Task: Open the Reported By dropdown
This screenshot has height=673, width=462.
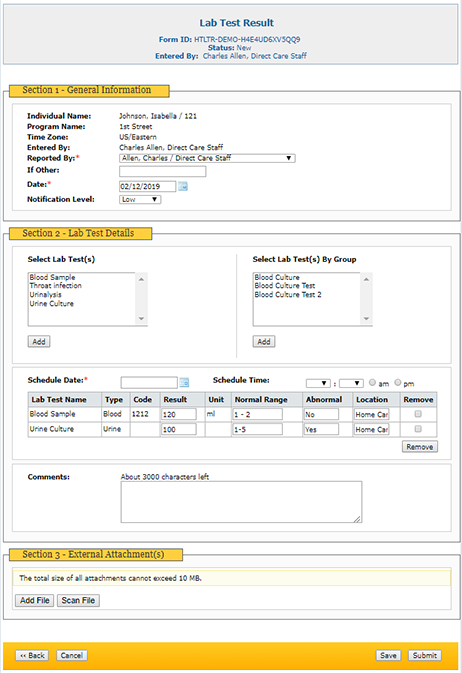Action: coord(207,158)
